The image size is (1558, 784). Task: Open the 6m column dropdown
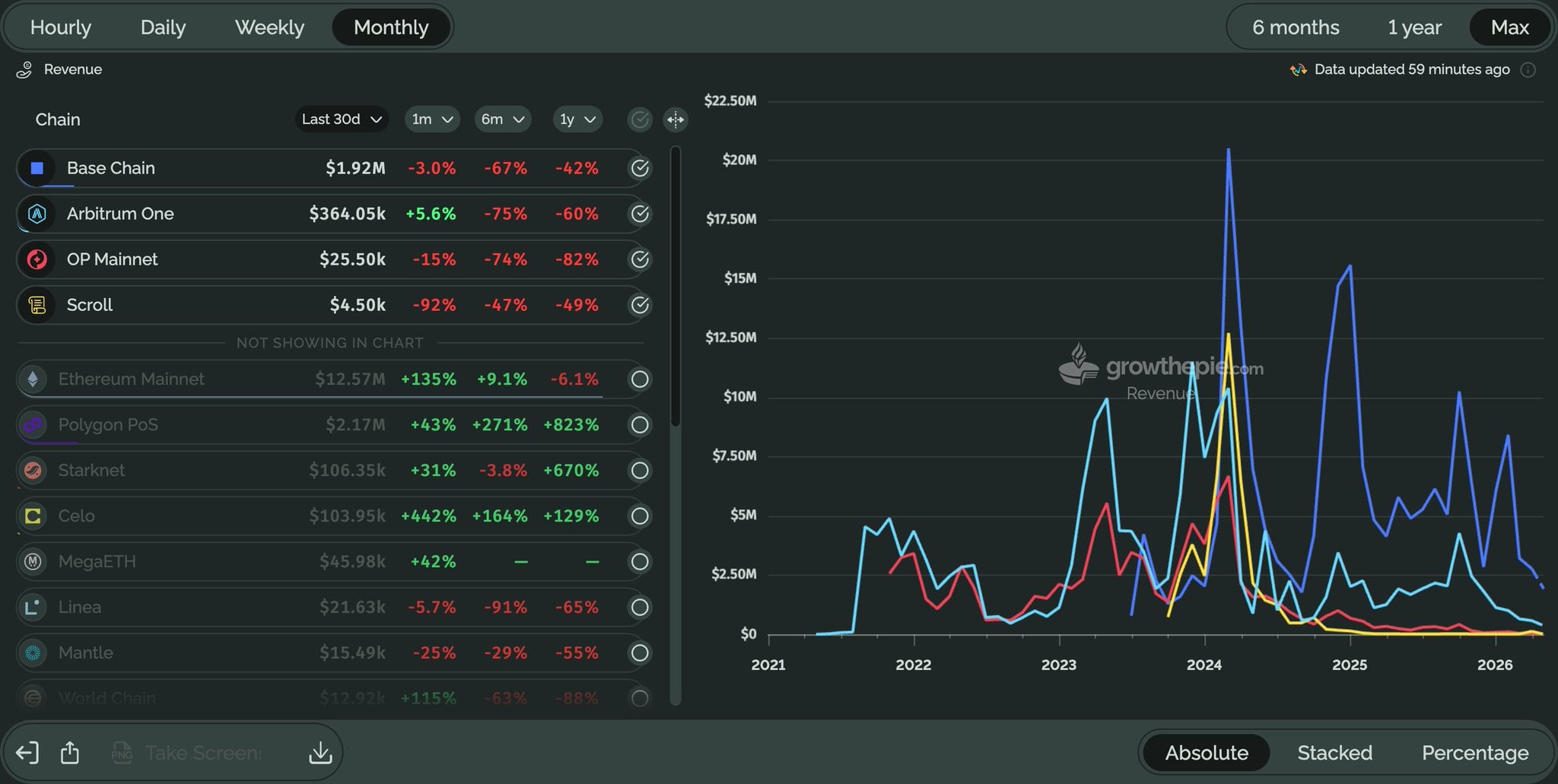(503, 119)
